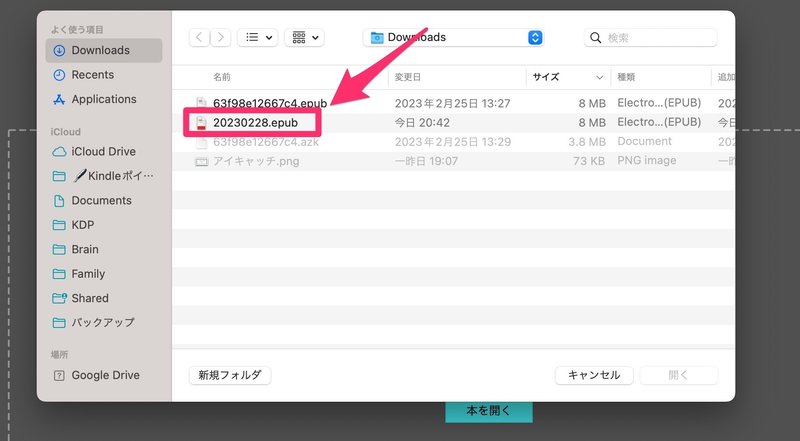This screenshot has width=800, height=441.
Task: Click the バックアップ folder icon
Action: pos(59,323)
